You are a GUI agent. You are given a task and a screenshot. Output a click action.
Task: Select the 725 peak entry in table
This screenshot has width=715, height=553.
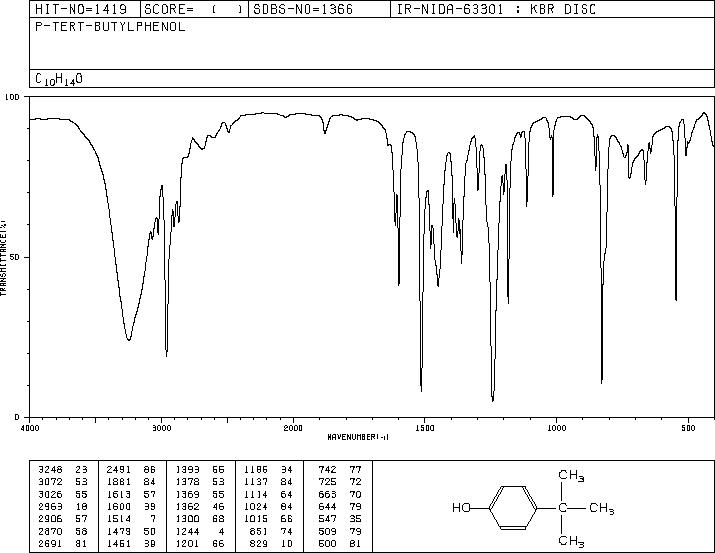(x=340, y=481)
